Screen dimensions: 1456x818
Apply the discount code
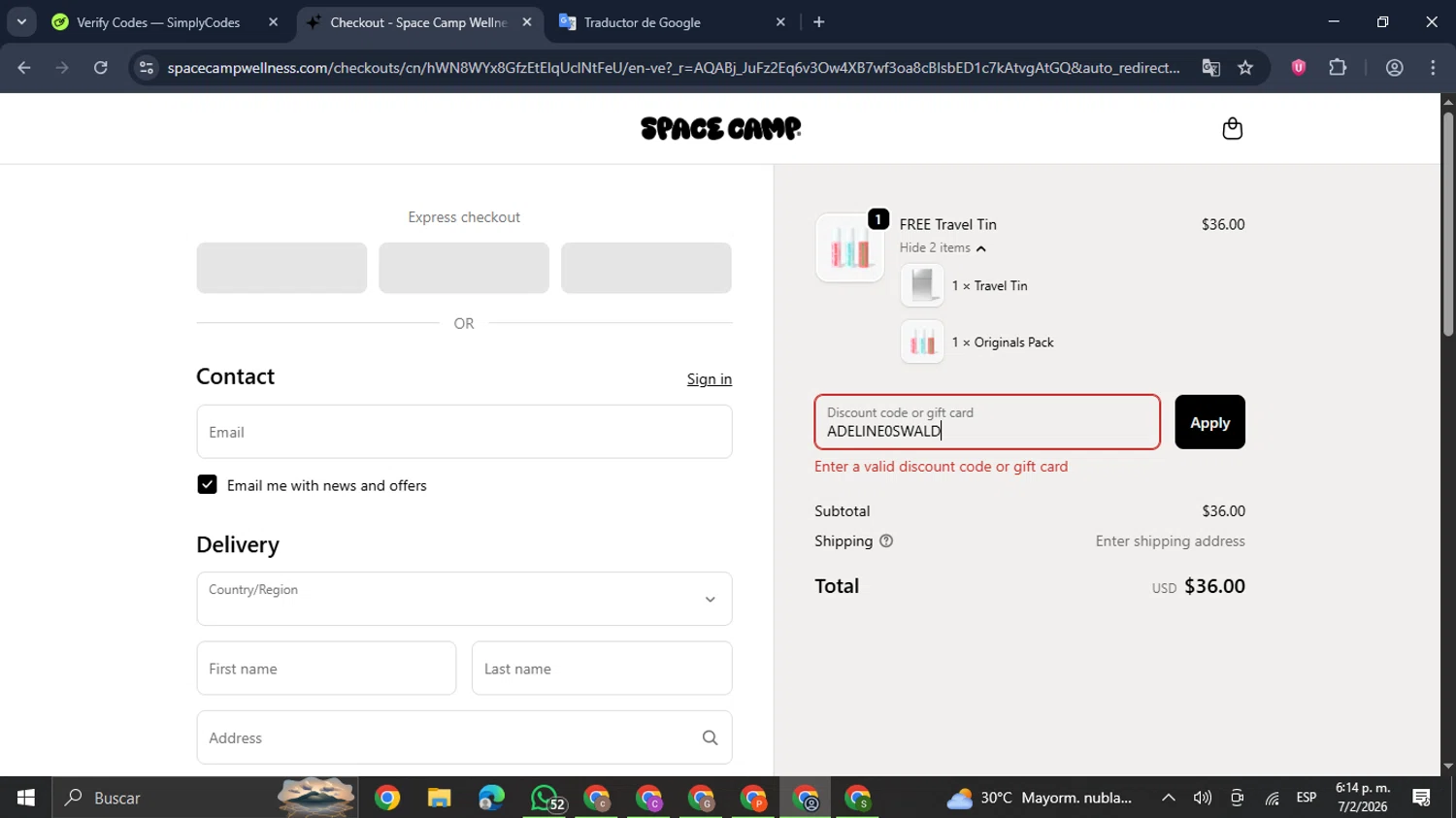click(x=1209, y=422)
